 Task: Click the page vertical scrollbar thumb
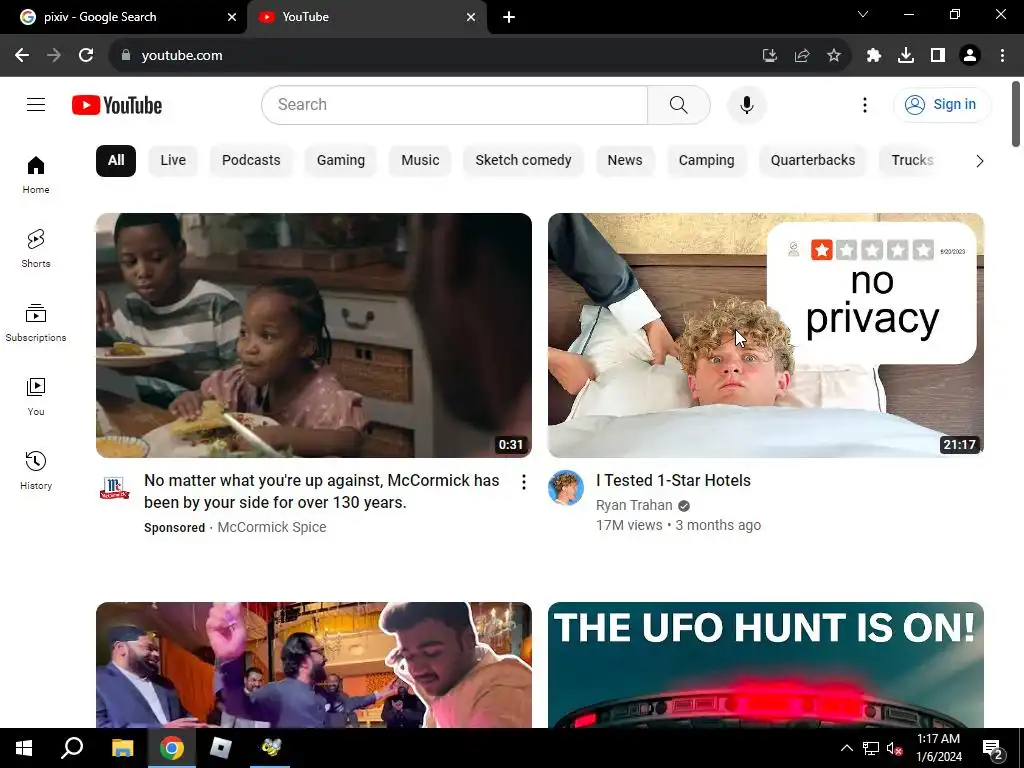(1016, 114)
